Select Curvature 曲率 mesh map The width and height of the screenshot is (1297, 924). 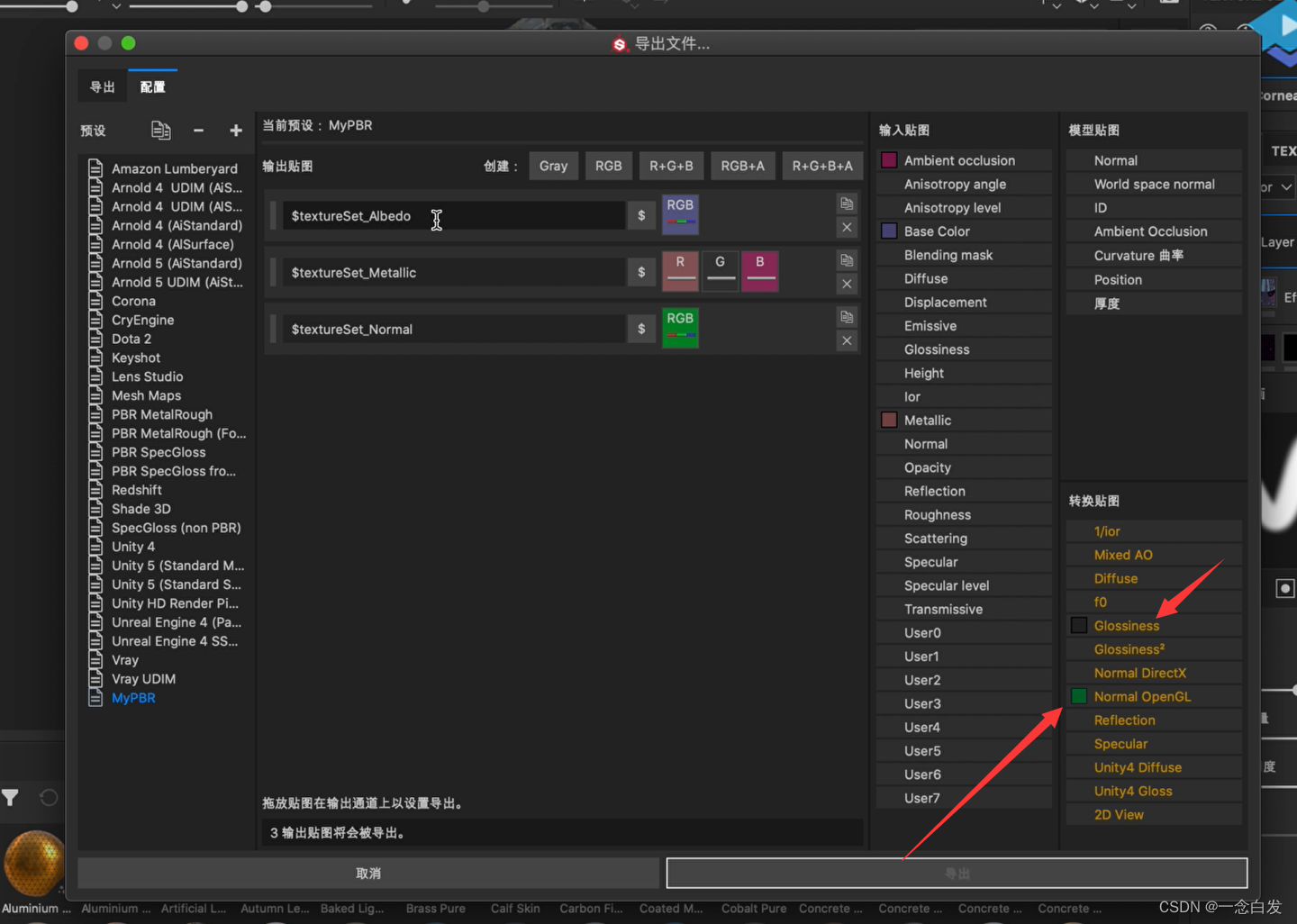1154,256
